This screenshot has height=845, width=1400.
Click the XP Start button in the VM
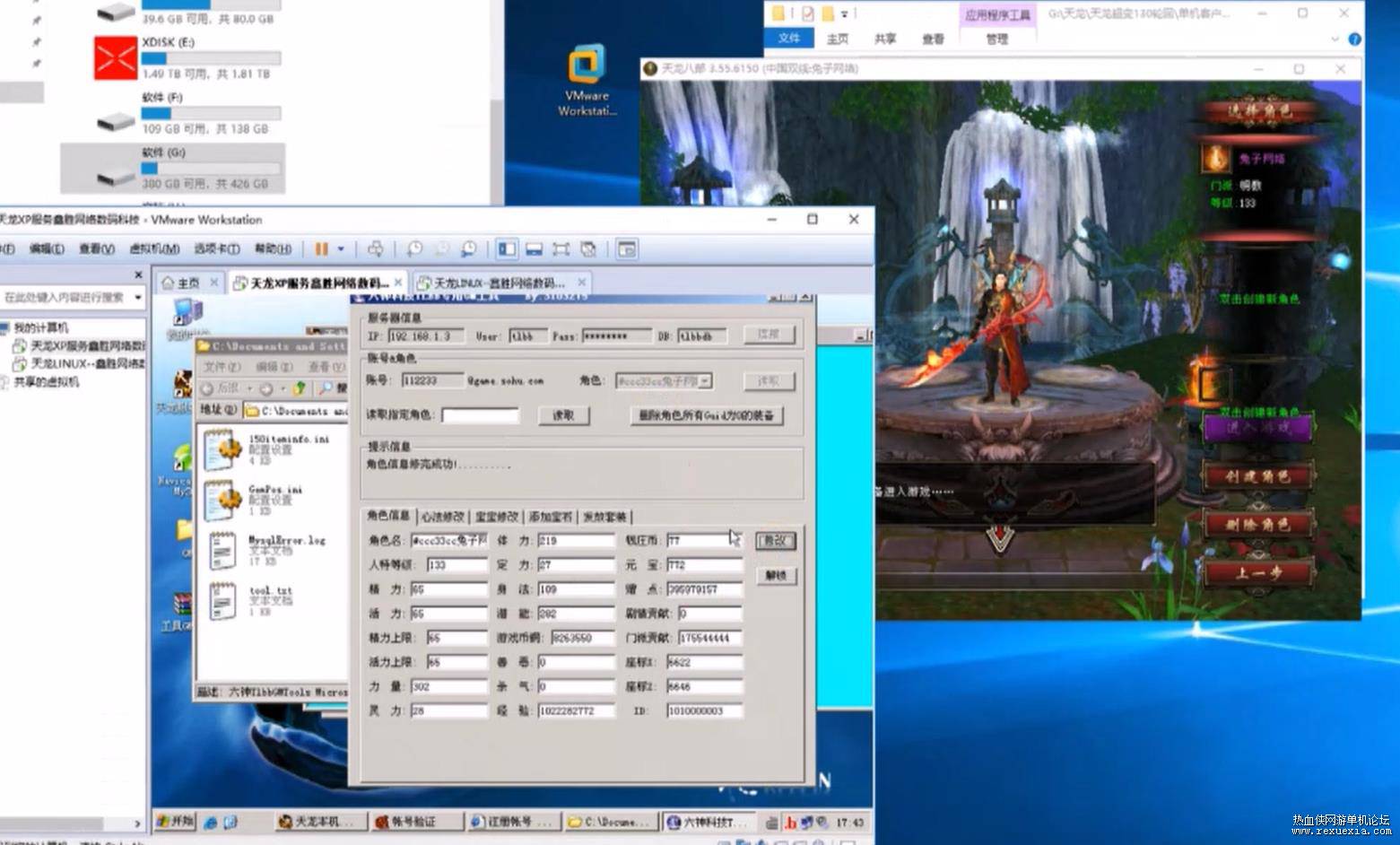point(175,821)
